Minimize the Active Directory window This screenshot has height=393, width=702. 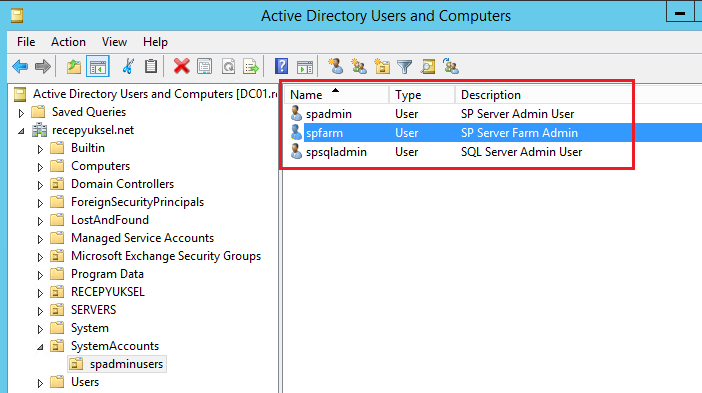(680, 12)
